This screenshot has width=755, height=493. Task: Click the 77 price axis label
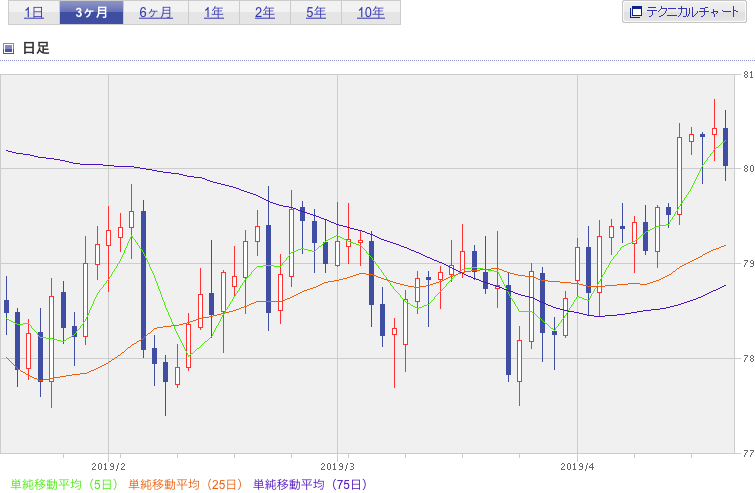pos(748,453)
